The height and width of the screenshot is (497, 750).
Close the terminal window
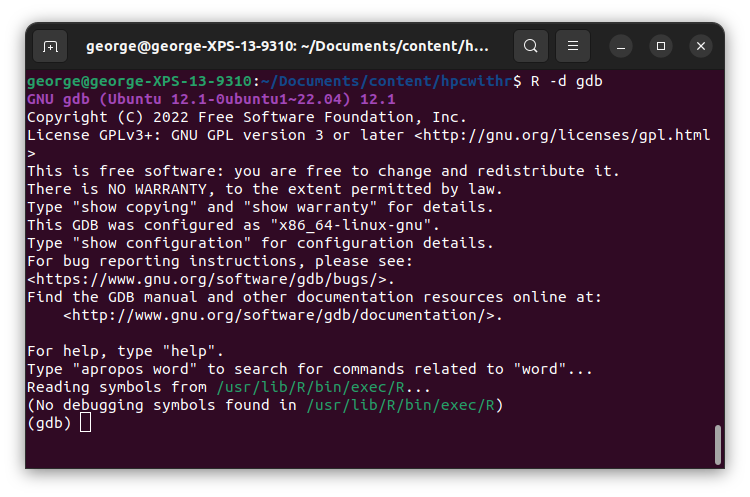tap(701, 46)
